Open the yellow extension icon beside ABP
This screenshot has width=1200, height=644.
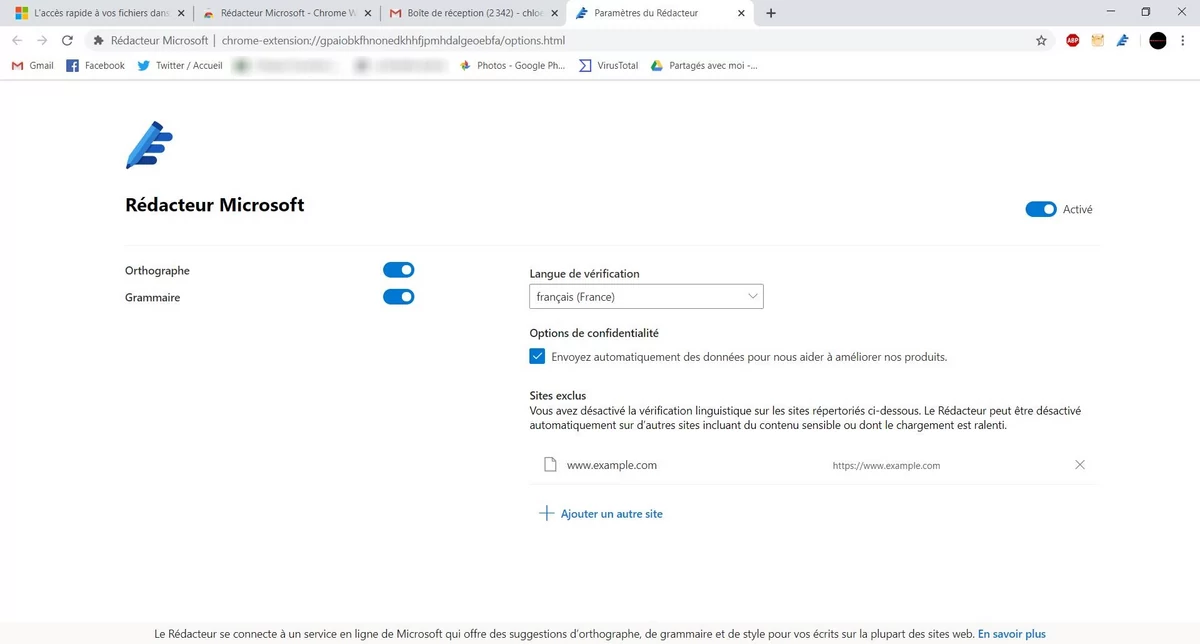coord(1098,41)
